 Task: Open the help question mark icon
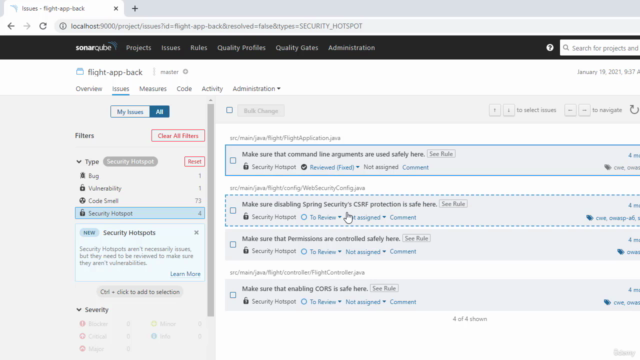click(550, 48)
